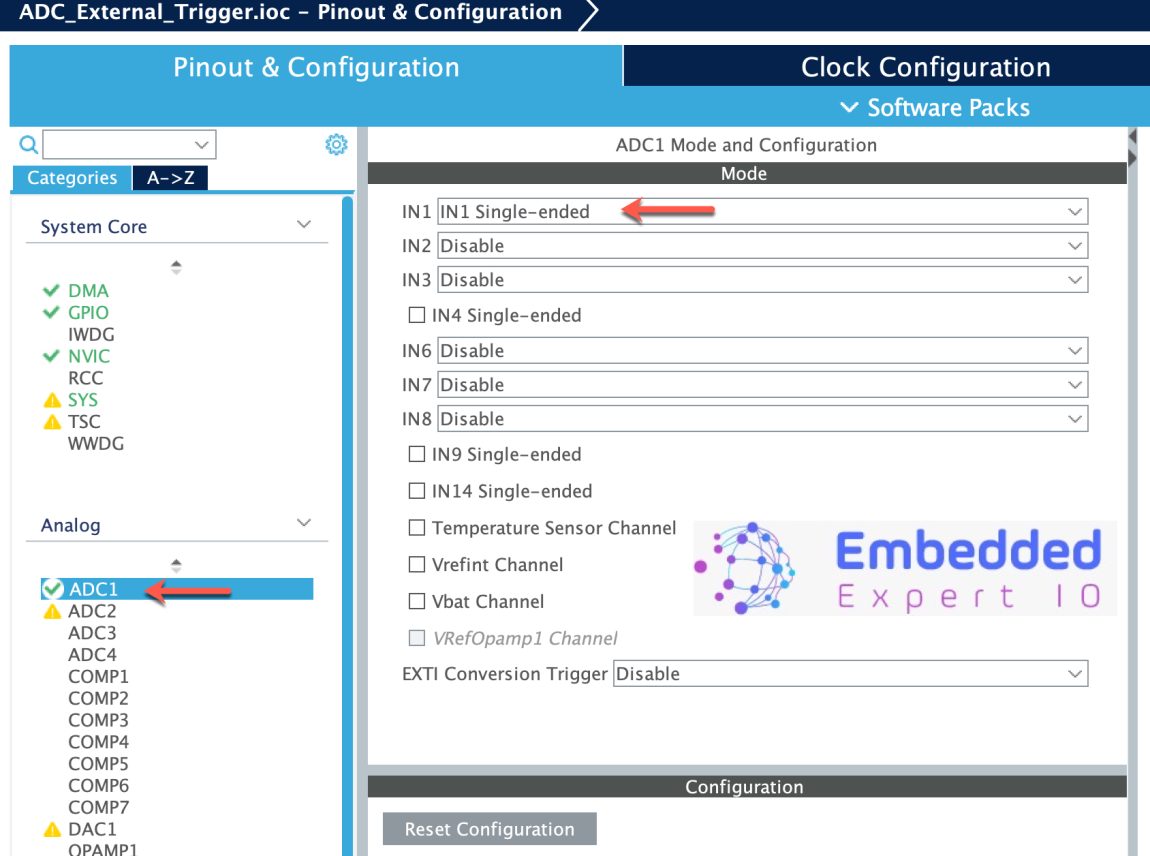Collapse the System Core category

pyautogui.click(x=304, y=226)
